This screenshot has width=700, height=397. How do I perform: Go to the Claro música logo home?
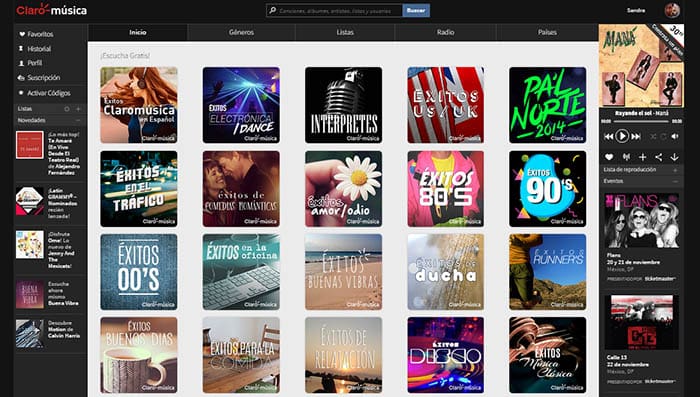coord(52,9)
